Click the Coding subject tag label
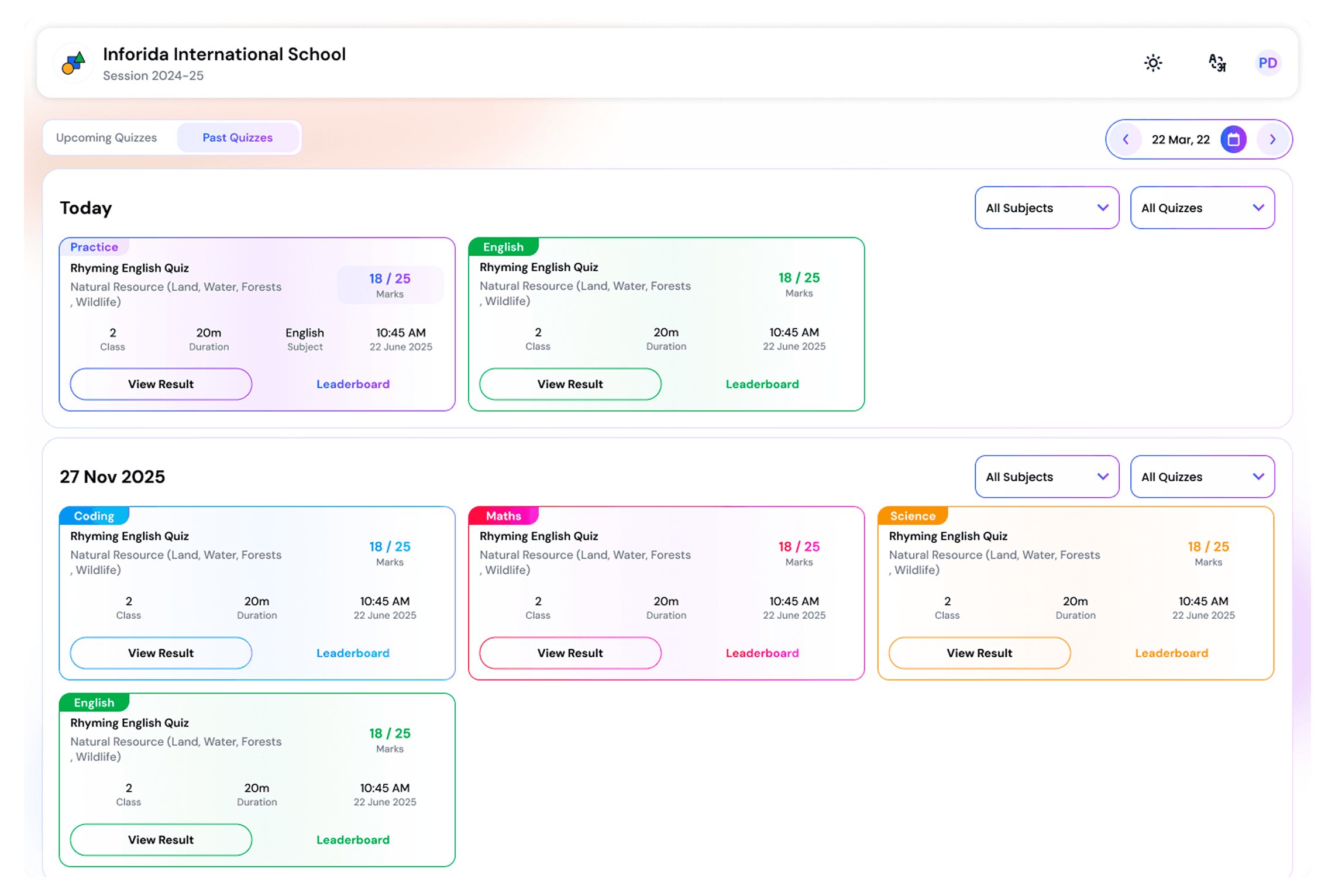 (x=94, y=516)
